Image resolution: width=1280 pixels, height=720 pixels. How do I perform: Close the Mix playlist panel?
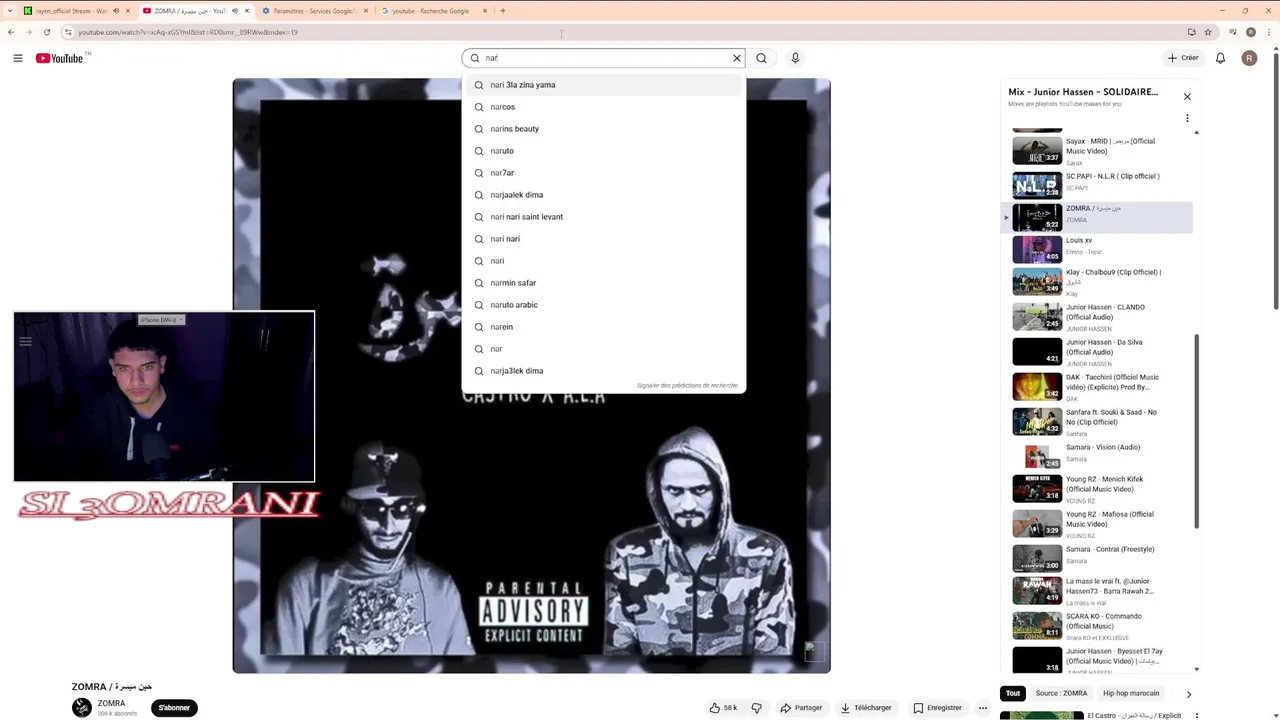(1187, 97)
